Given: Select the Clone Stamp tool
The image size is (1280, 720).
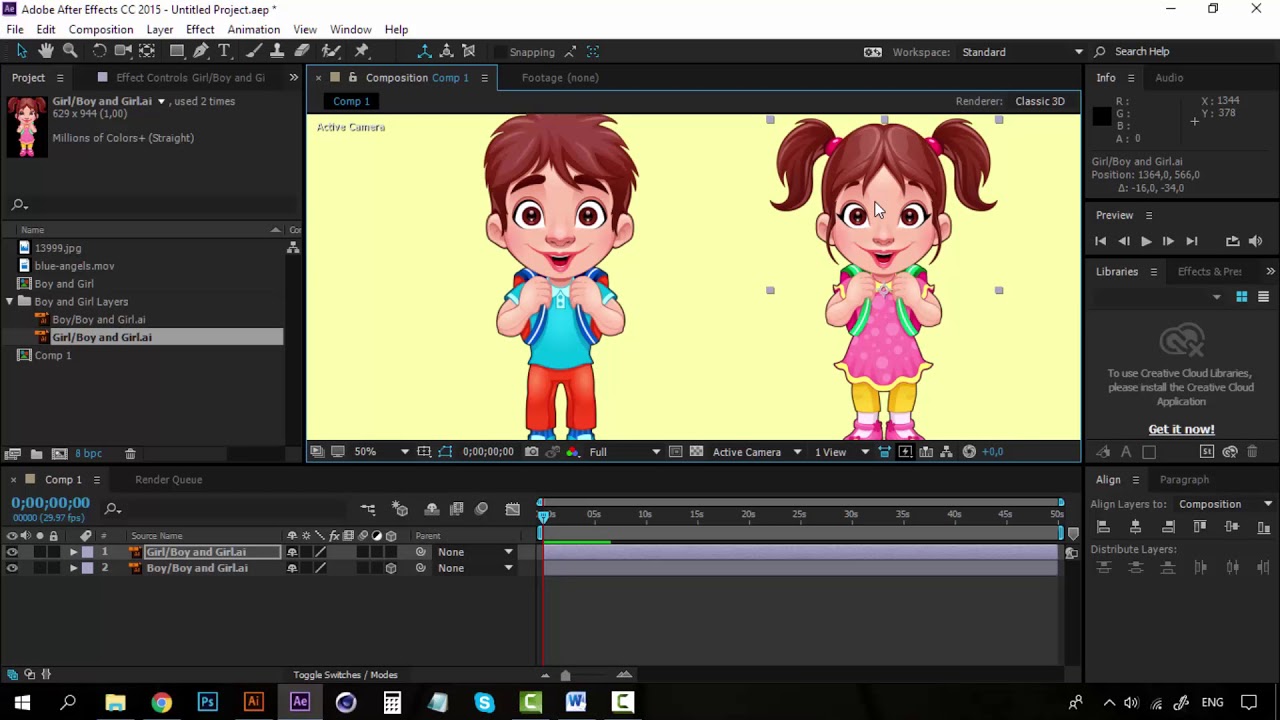Looking at the screenshot, I should click(x=277, y=51).
